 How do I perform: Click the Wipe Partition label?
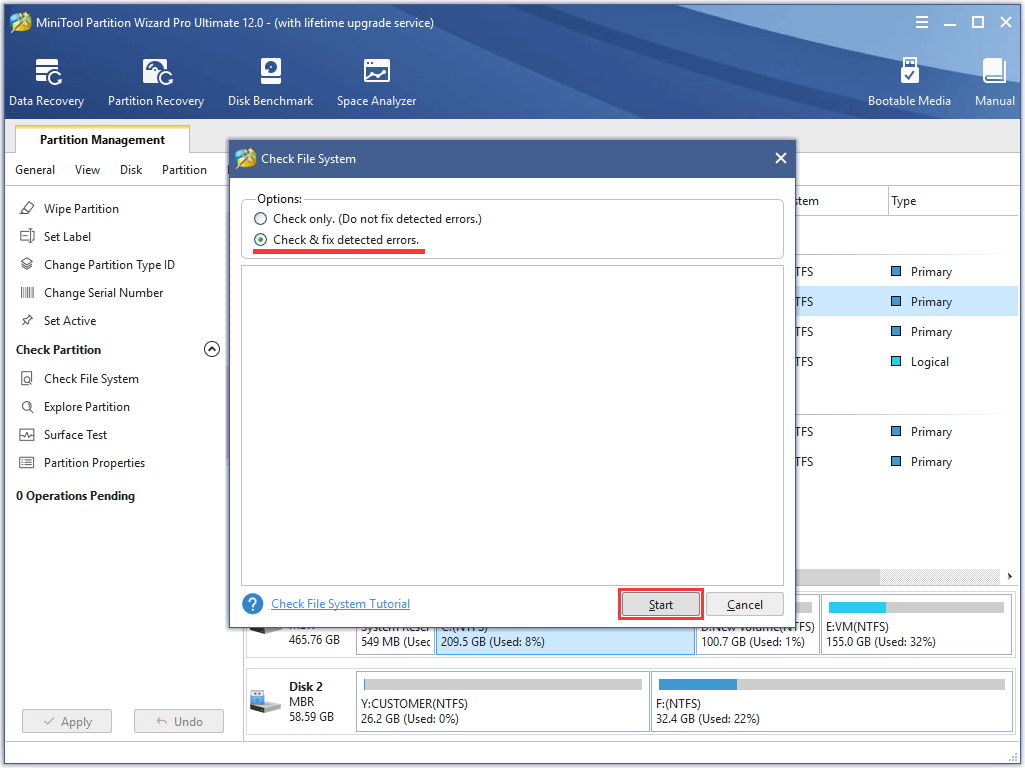pos(81,209)
